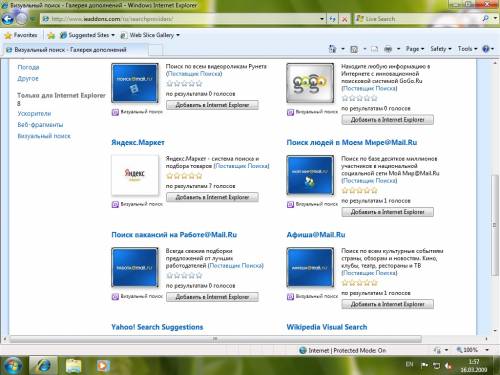Open the Page menu
500x375 pixels.
pyautogui.click(x=415, y=49)
